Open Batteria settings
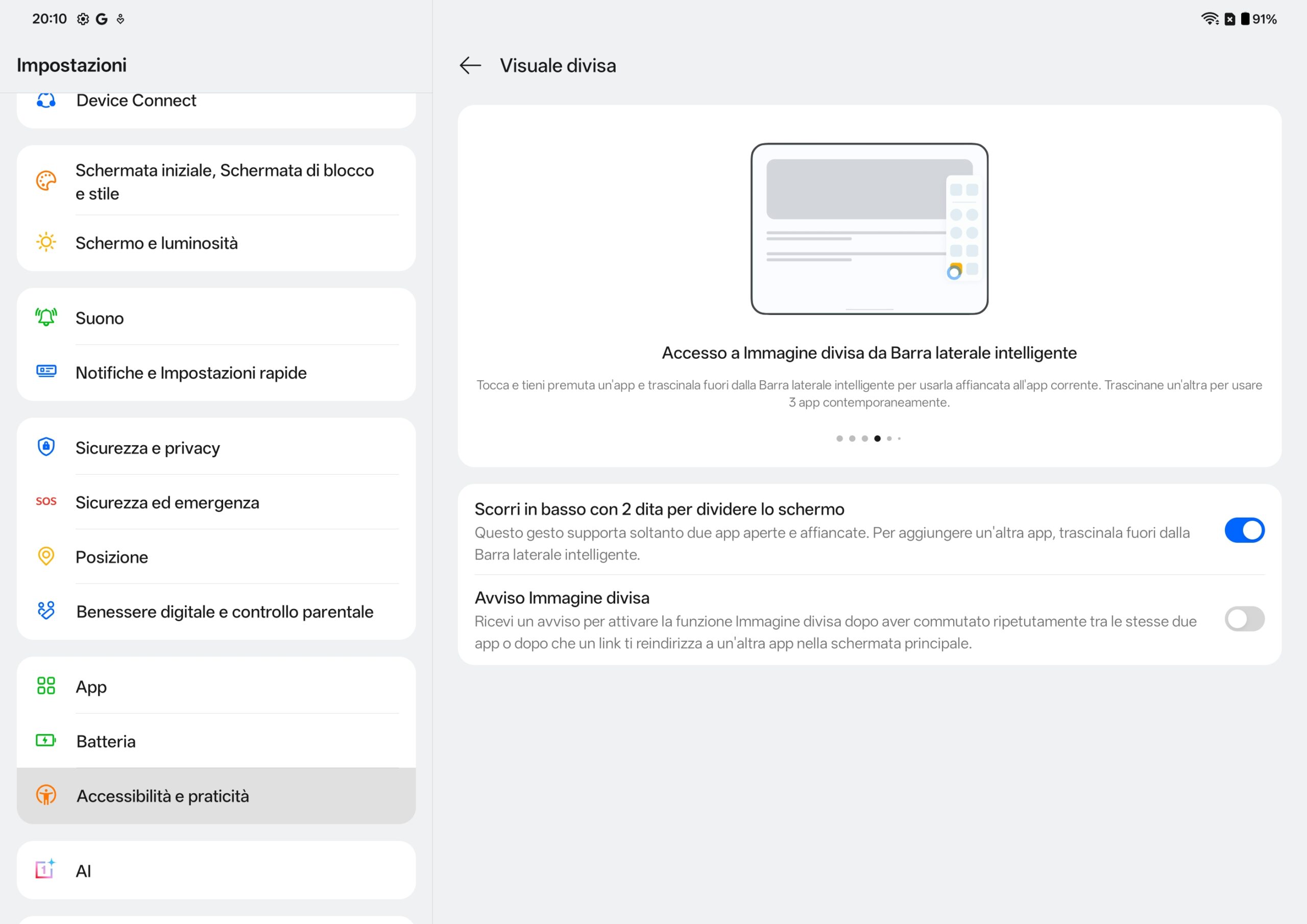The image size is (1307, 924). [106, 741]
